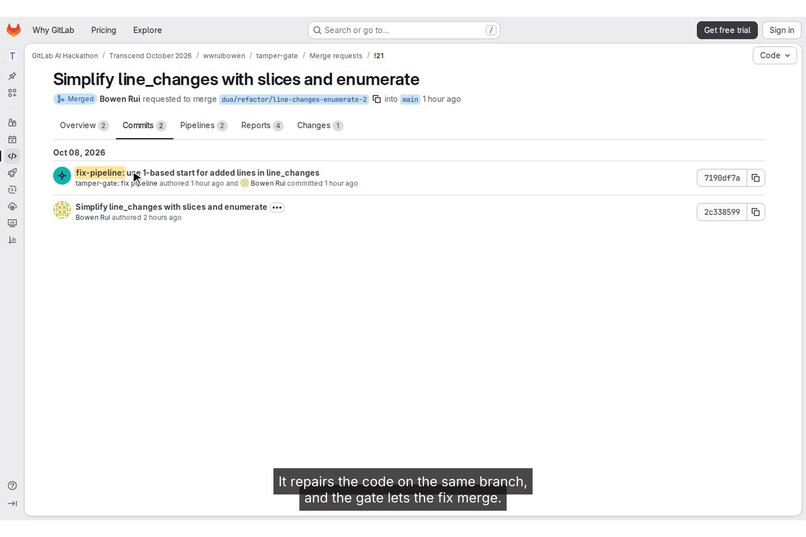Viewport: 806px width, 537px height.
Task: Open Bowen Rui author link on second commit
Action: (x=93, y=217)
